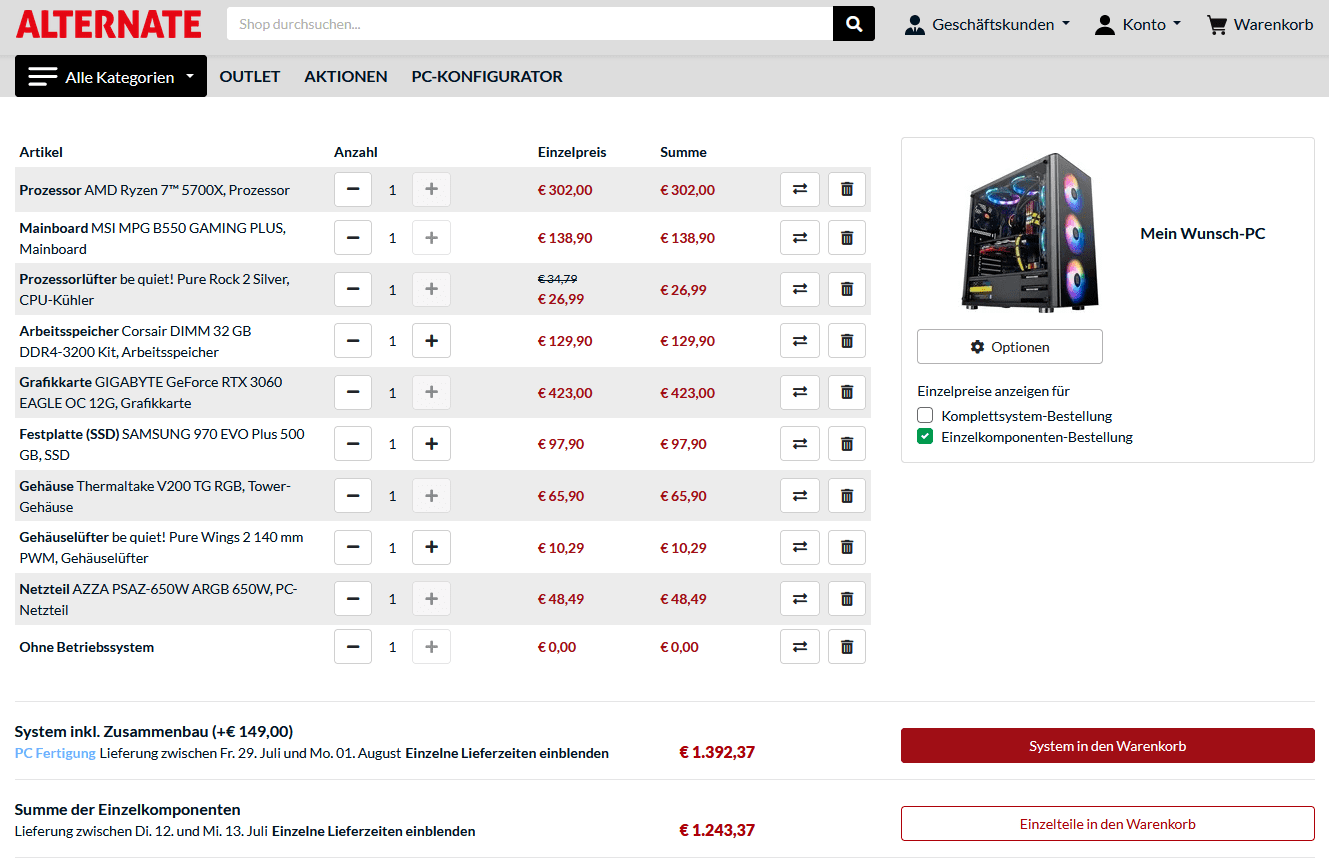
Task: Decrease quantity of AMD Ryzen processor
Action: (x=353, y=189)
